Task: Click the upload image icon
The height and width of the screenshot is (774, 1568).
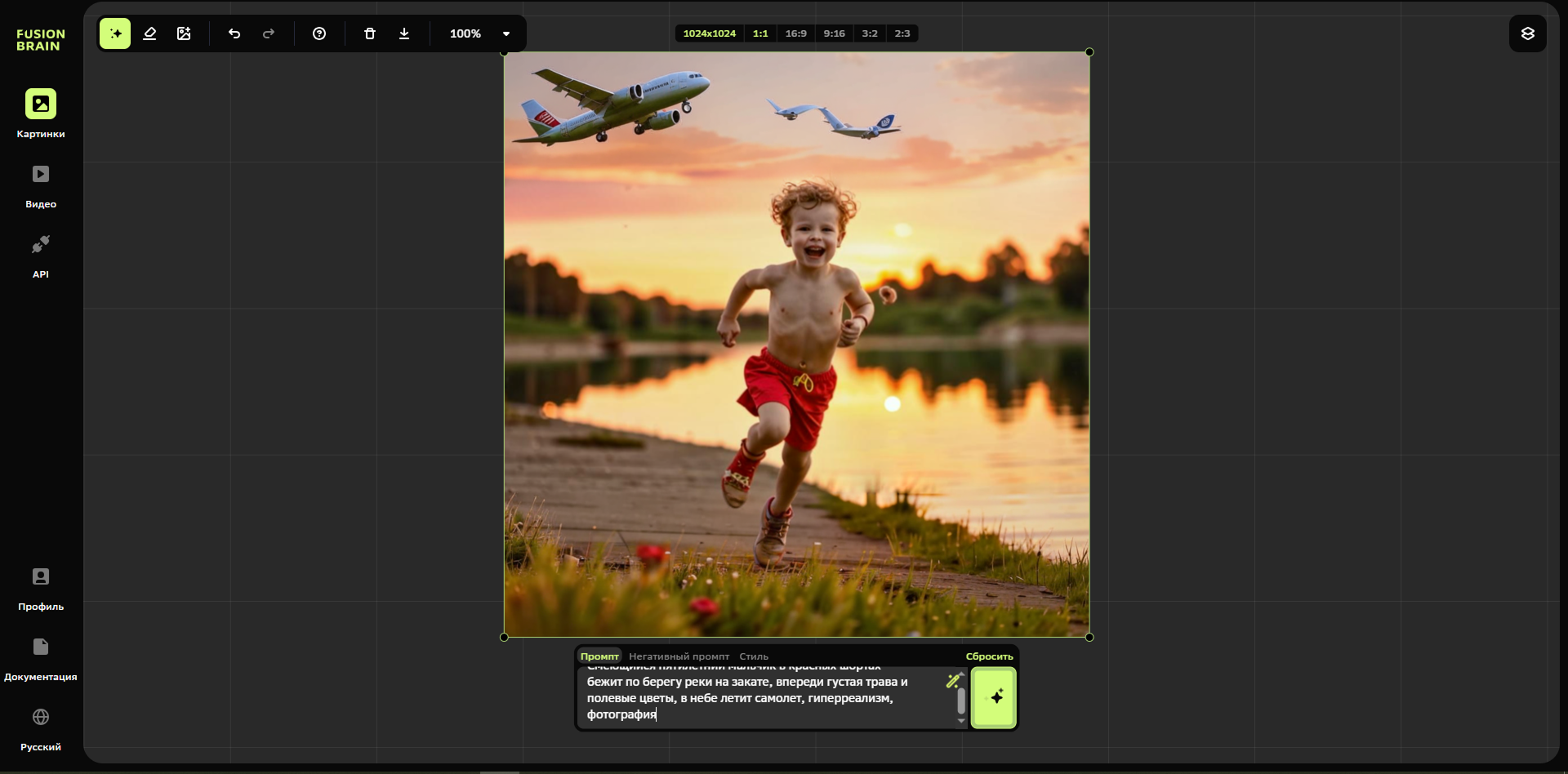Action: (x=184, y=33)
